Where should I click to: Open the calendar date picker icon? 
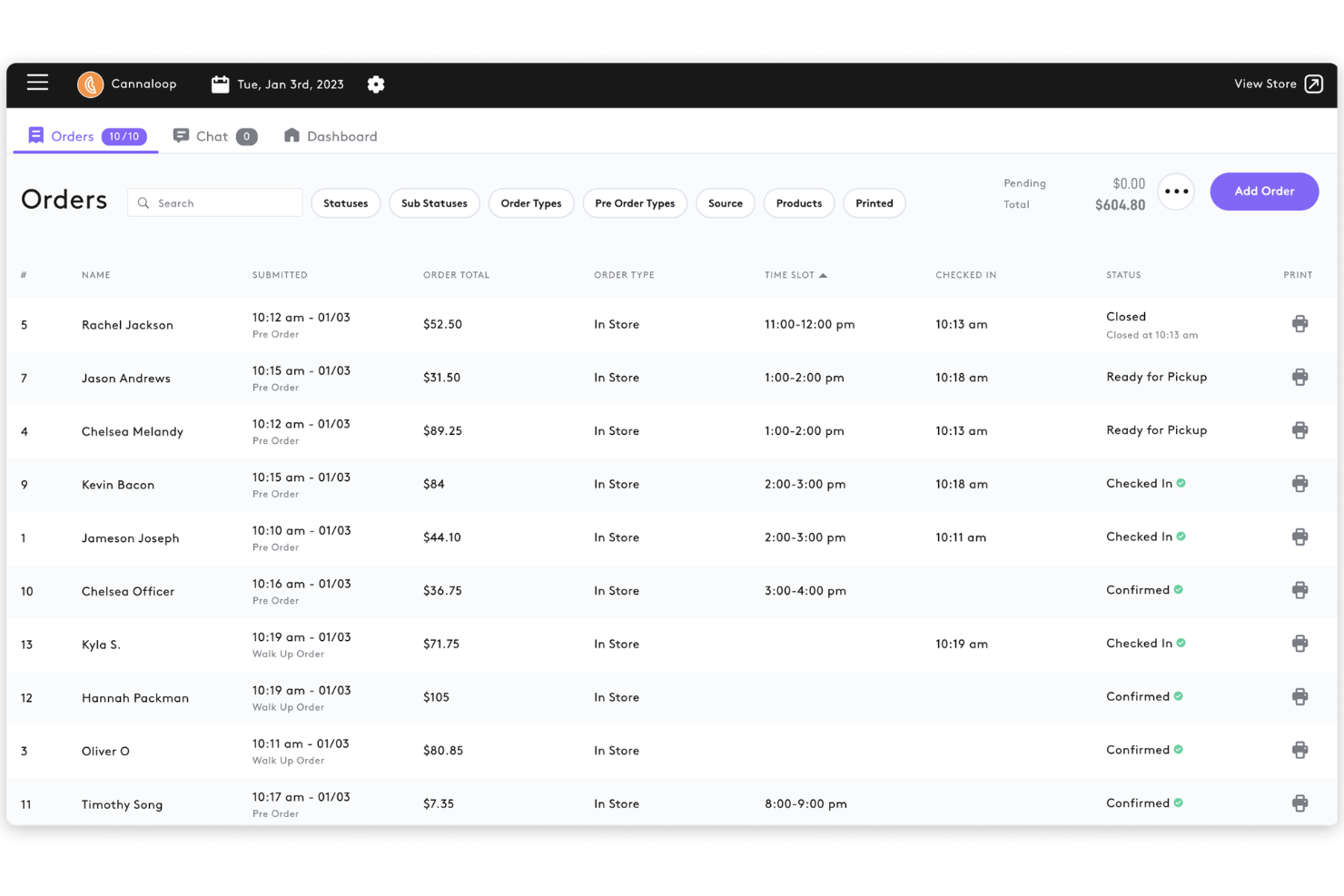220,84
